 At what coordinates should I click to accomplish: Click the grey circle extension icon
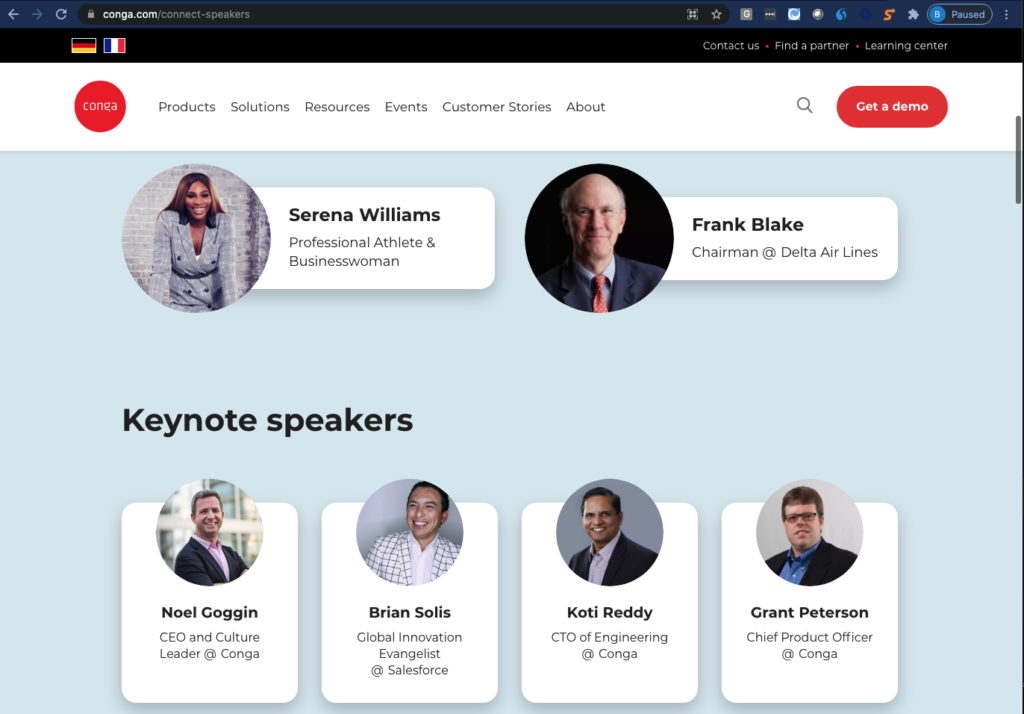[x=818, y=14]
